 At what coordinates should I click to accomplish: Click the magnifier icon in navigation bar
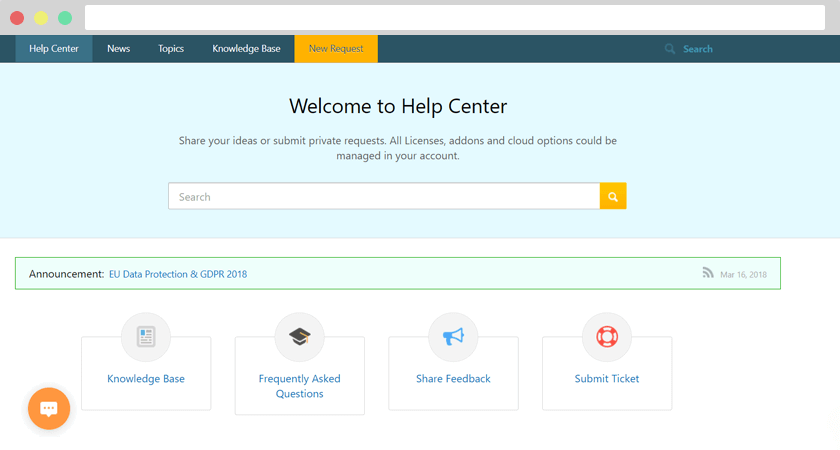pyautogui.click(x=670, y=49)
